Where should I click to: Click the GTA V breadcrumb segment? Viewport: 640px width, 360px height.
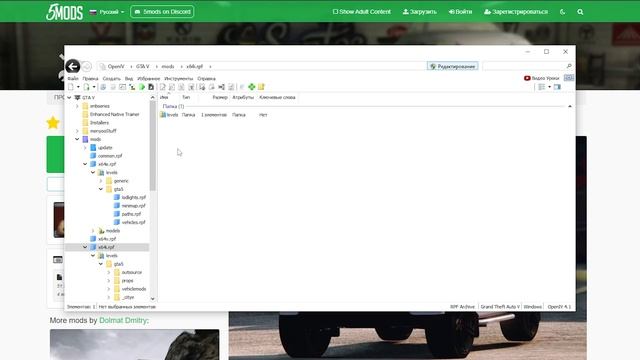pyautogui.click(x=143, y=66)
